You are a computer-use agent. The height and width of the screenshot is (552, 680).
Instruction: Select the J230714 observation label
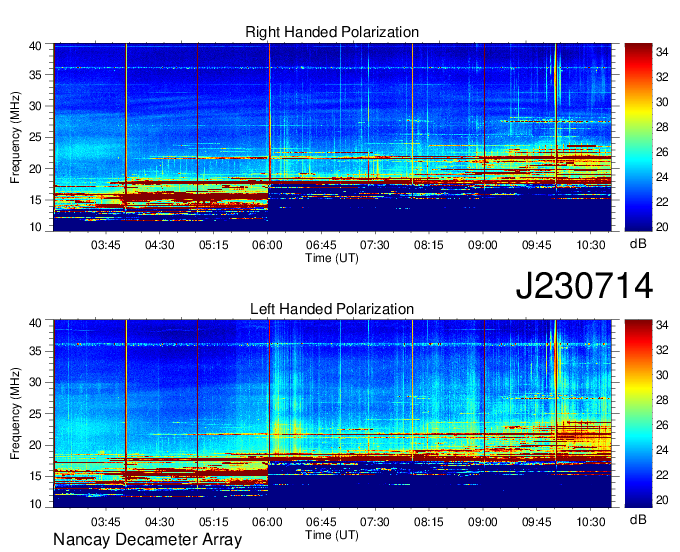(584, 286)
